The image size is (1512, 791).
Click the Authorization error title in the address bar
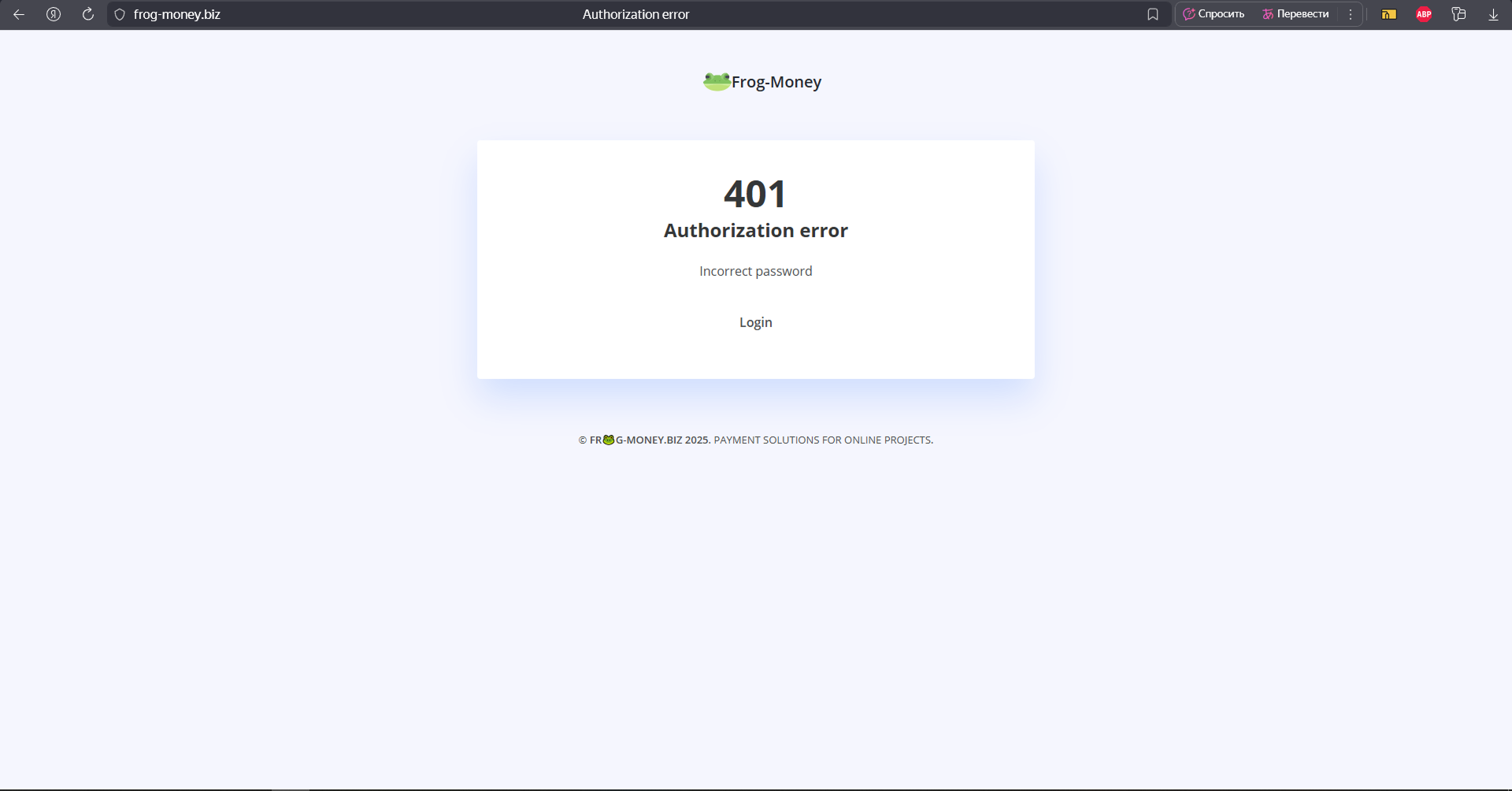tap(636, 14)
